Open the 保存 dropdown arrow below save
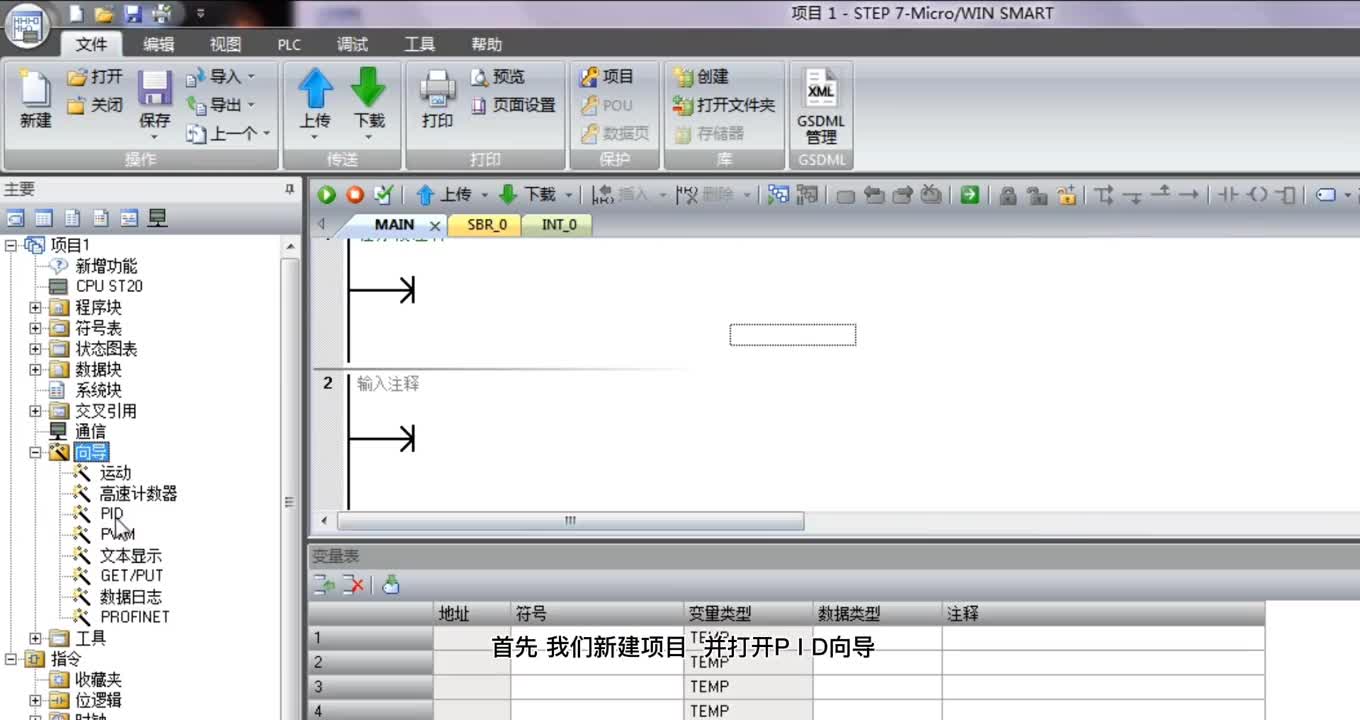 (x=155, y=136)
